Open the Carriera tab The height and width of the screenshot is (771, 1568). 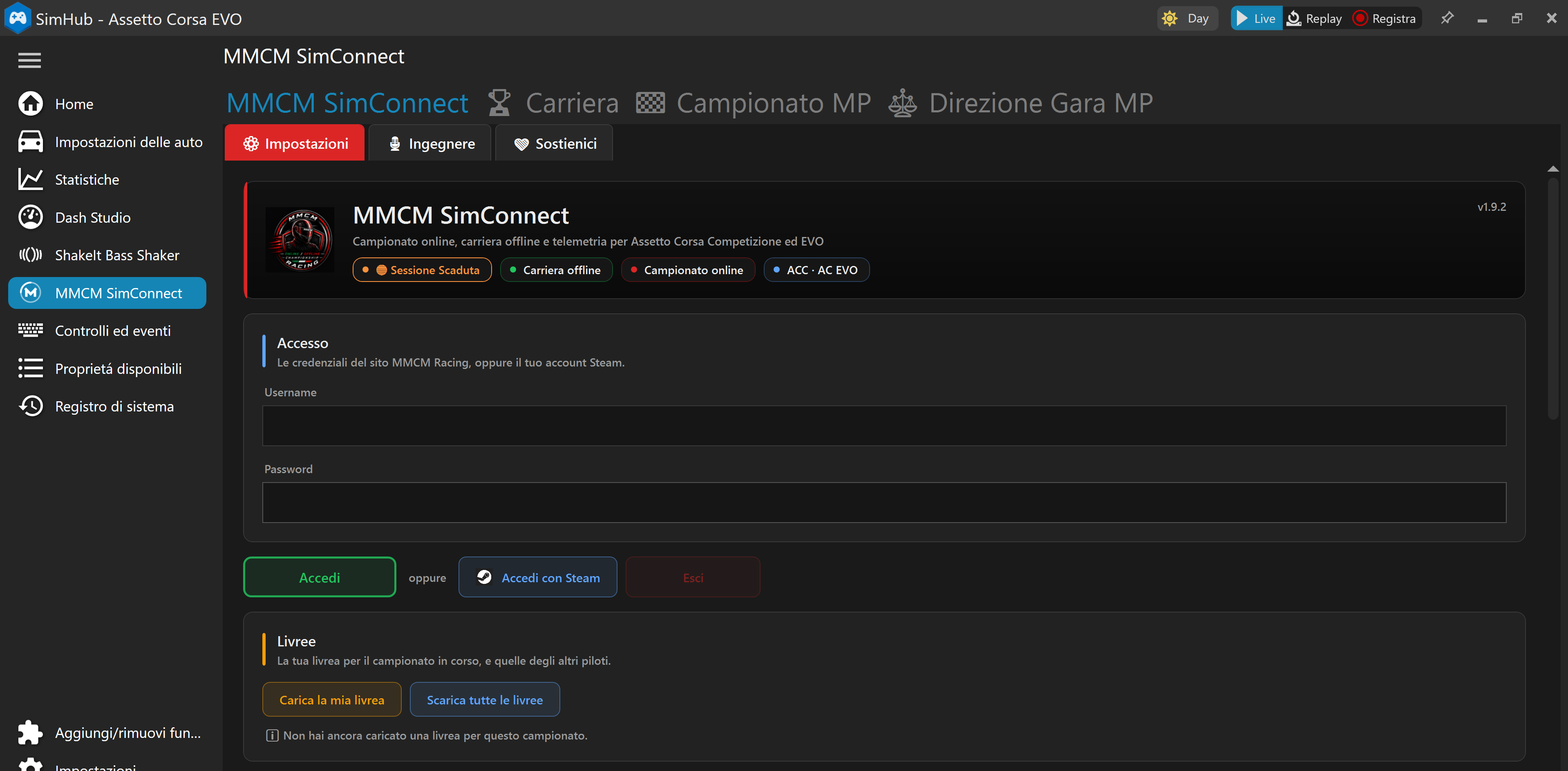pyautogui.click(x=554, y=103)
